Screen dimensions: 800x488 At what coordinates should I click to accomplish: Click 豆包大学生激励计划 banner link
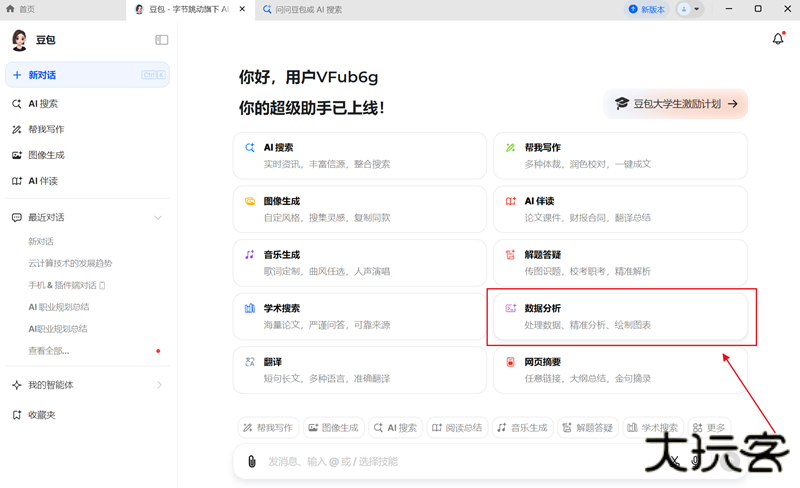(675, 103)
